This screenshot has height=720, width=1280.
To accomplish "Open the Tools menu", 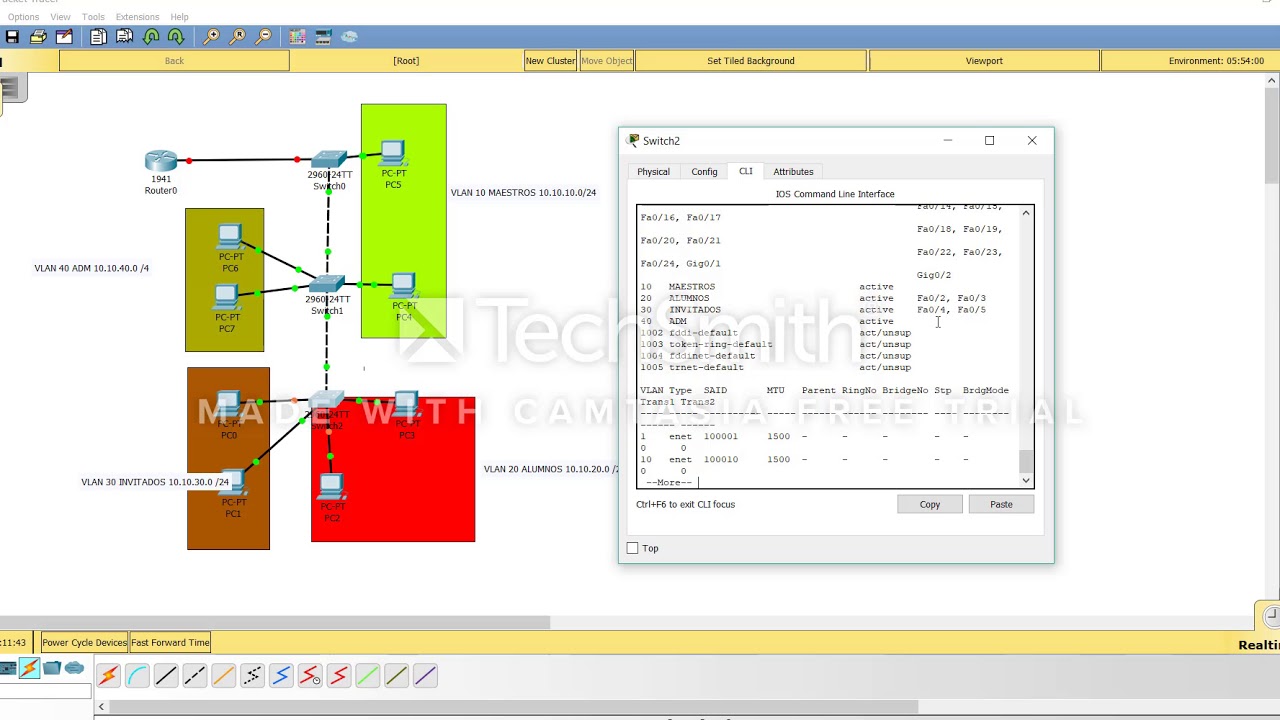I will 93,17.
